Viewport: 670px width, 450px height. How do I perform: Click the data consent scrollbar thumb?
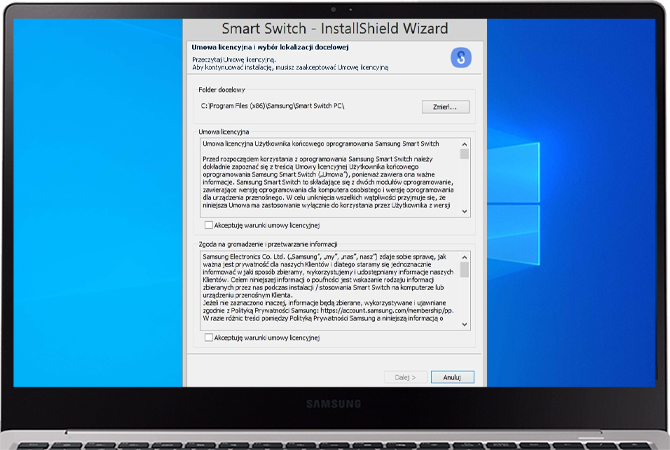click(x=464, y=270)
